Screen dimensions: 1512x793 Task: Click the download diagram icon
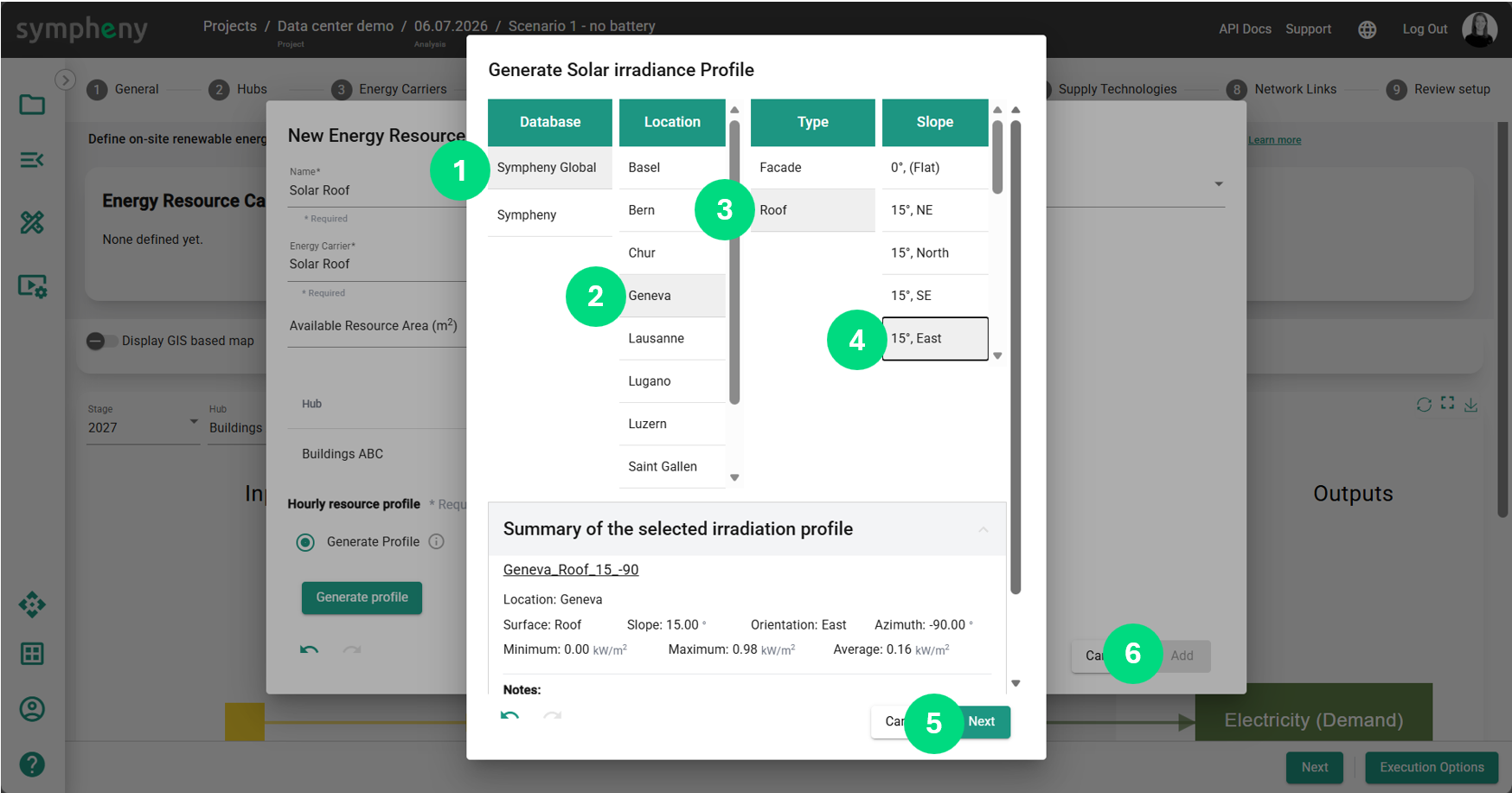(x=1470, y=405)
